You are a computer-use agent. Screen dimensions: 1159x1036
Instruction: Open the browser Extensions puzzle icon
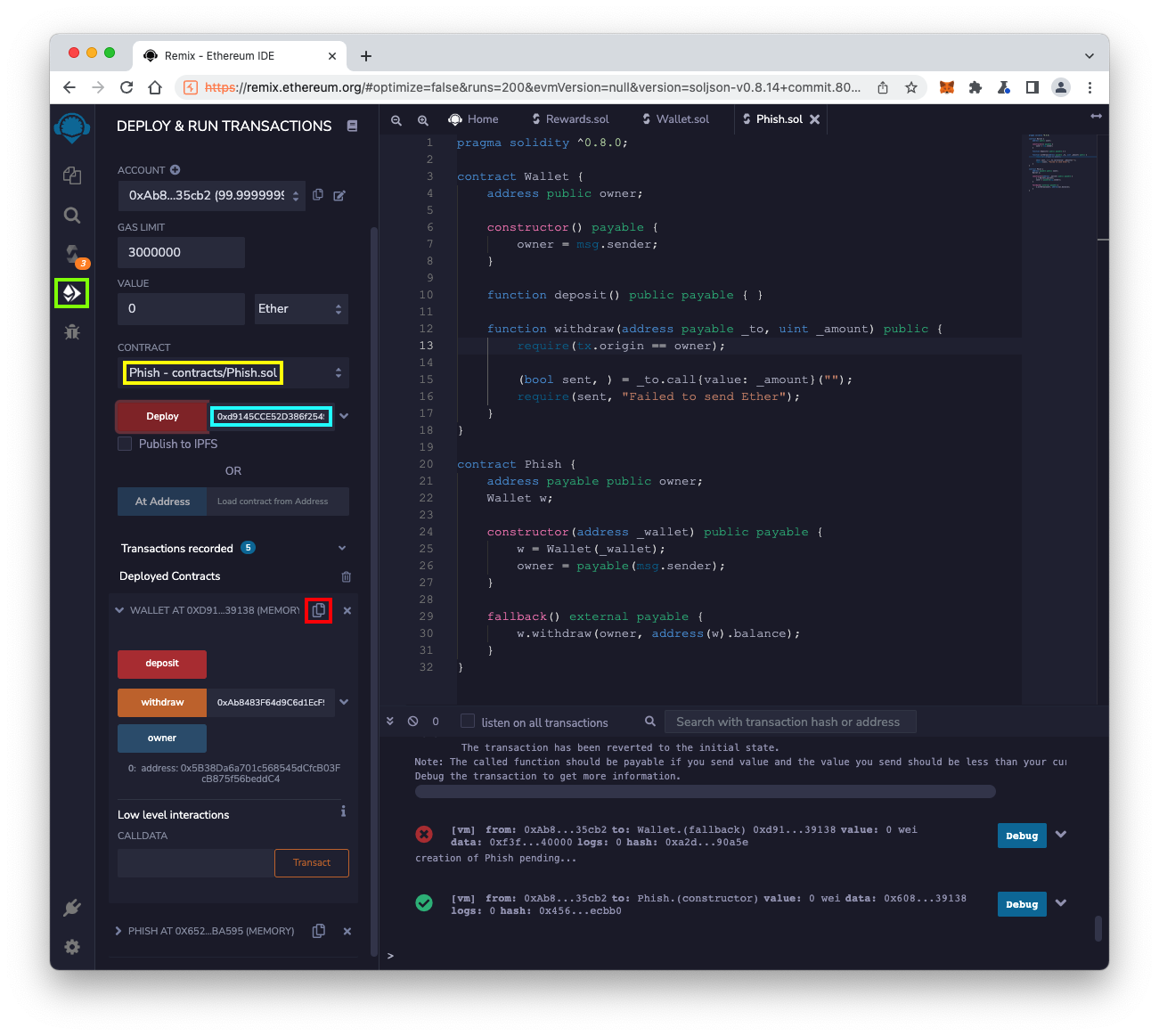tap(975, 87)
